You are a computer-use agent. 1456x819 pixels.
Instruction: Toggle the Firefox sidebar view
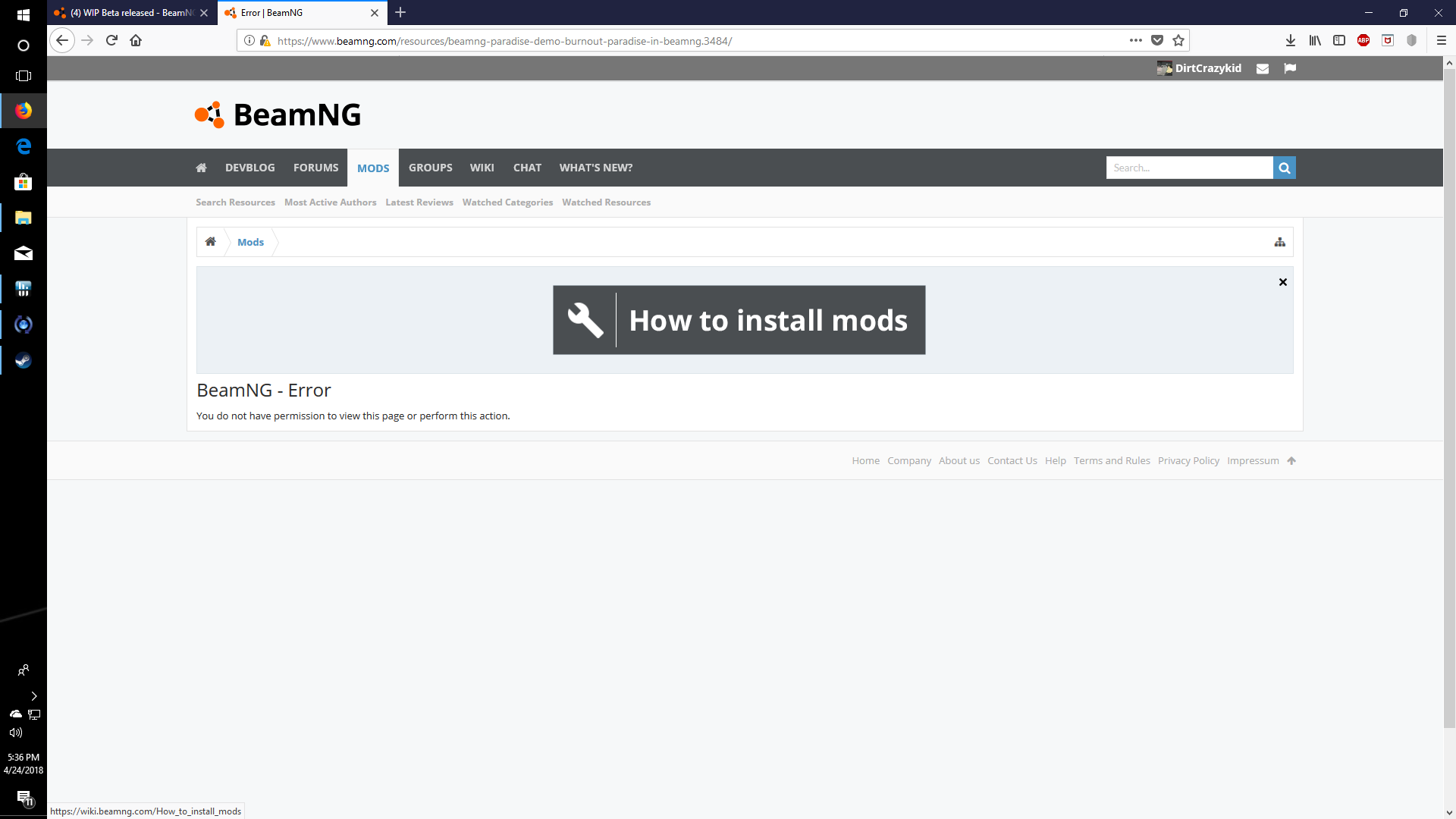tap(1339, 41)
